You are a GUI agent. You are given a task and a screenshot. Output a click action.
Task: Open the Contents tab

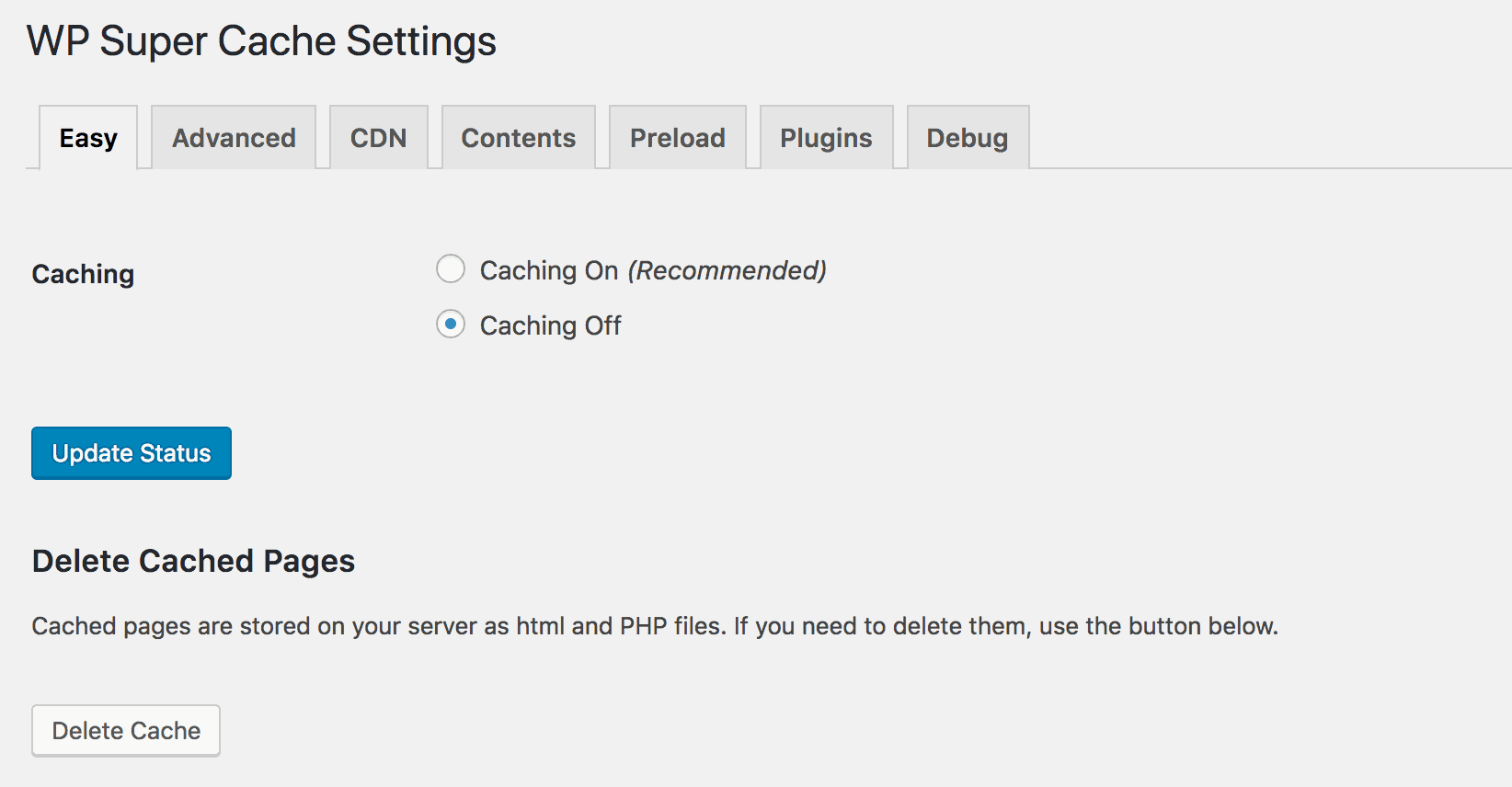point(519,138)
